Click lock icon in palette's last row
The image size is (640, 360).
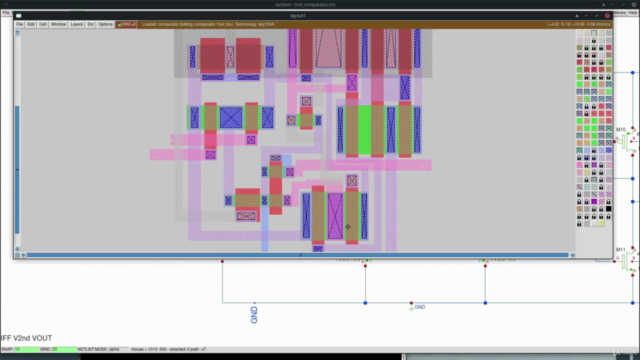[x=579, y=223]
